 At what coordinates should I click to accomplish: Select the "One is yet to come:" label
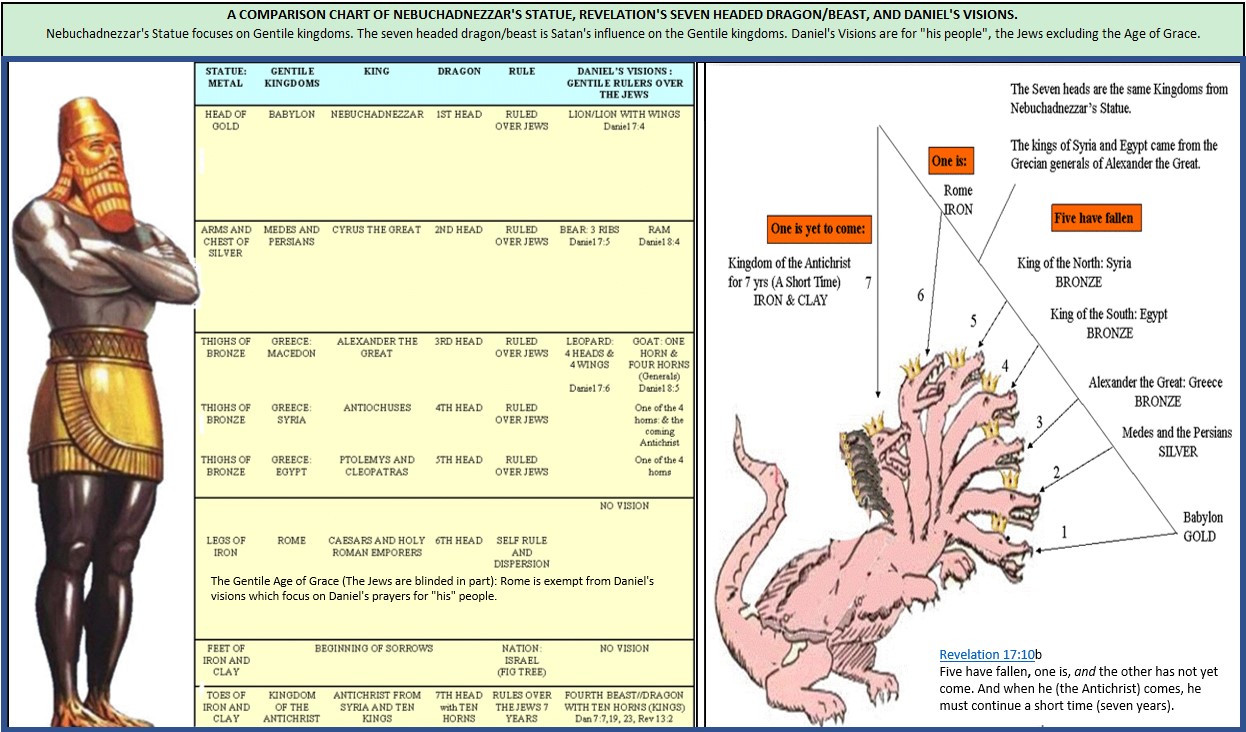[x=818, y=229]
